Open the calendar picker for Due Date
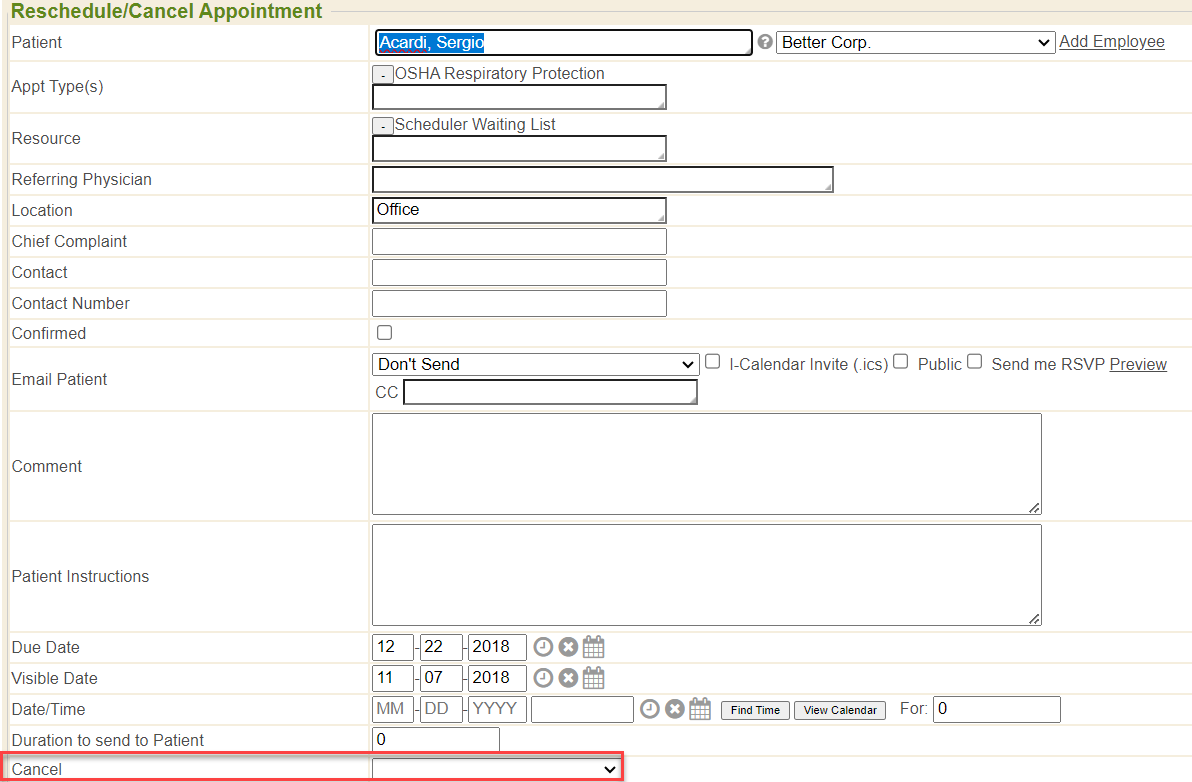Screen dimensions: 1192x782 594,647
